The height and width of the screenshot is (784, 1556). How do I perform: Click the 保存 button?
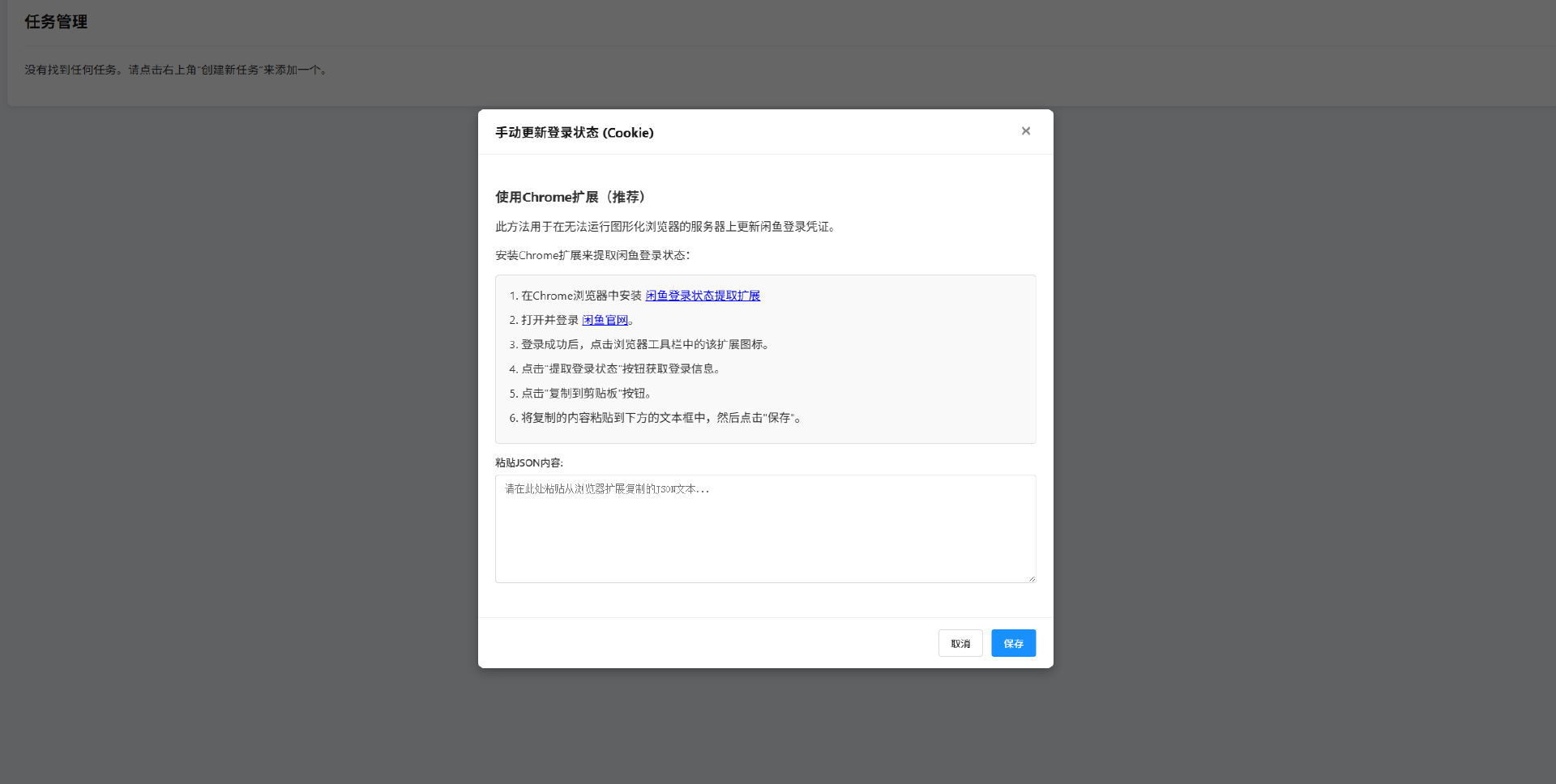tap(1013, 643)
